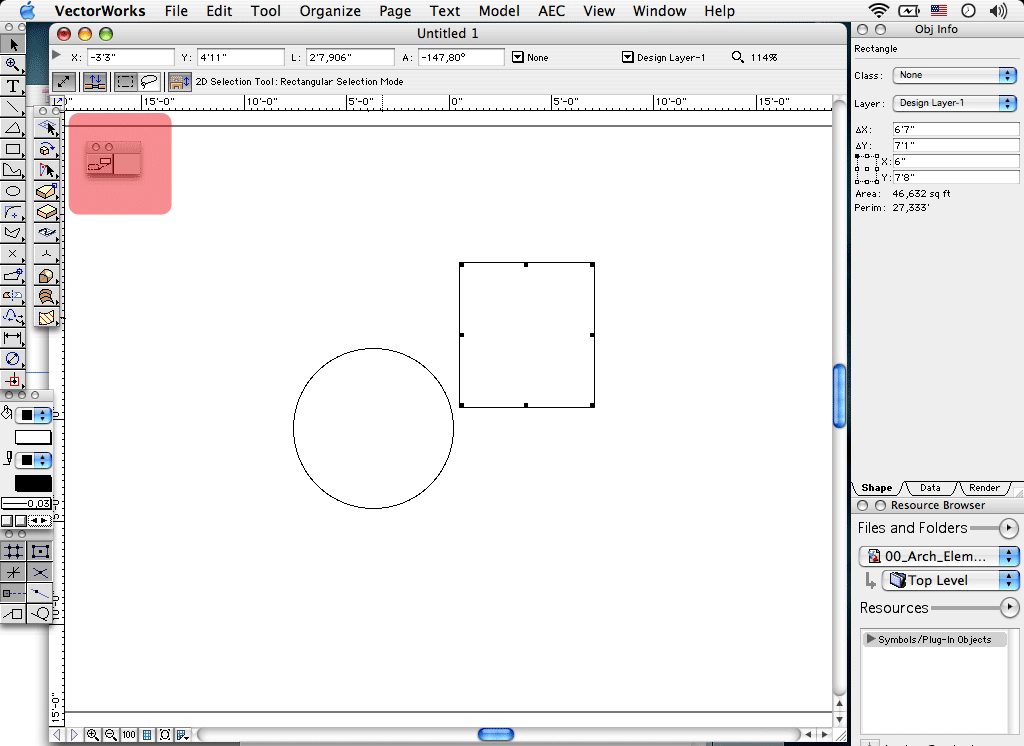
Task: Select the Text tool
Action: click(x=13, y=86)
